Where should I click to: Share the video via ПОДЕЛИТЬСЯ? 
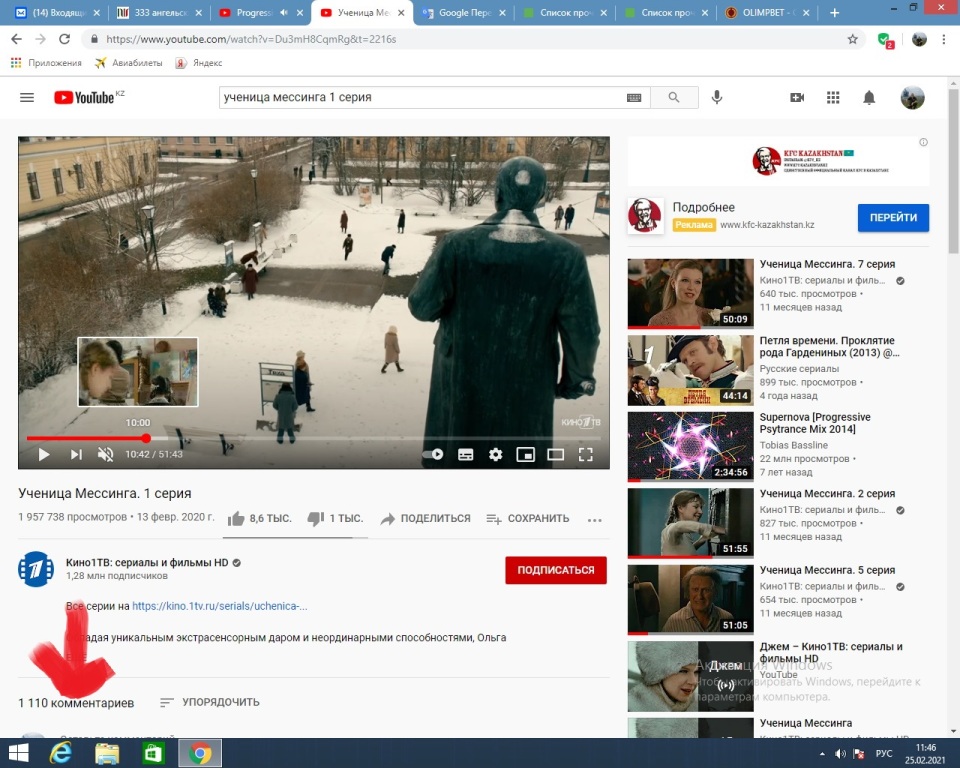[426, 519]
